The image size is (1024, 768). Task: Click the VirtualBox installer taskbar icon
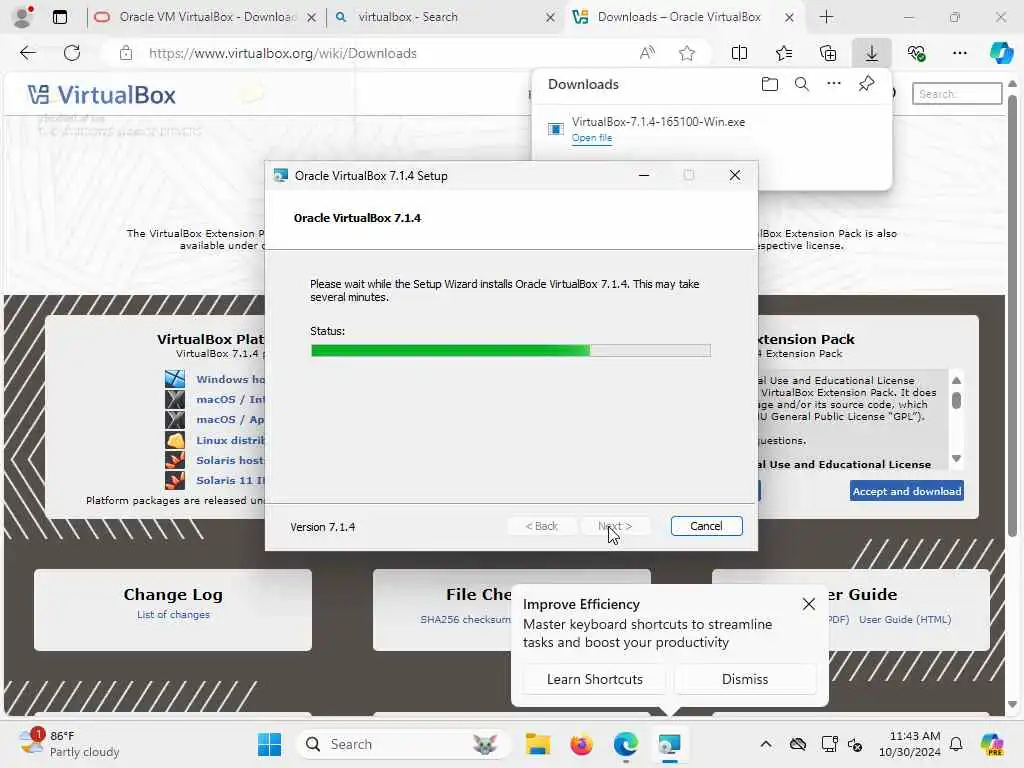point(669,744)
